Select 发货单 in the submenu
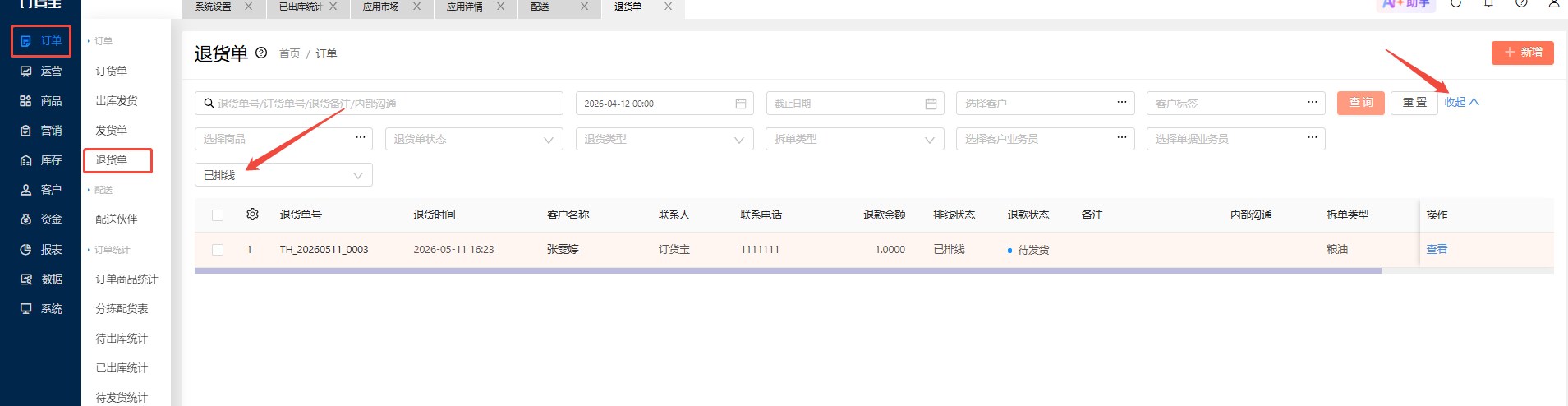Viewport: 1568px width, 406px height. point(112,131)
